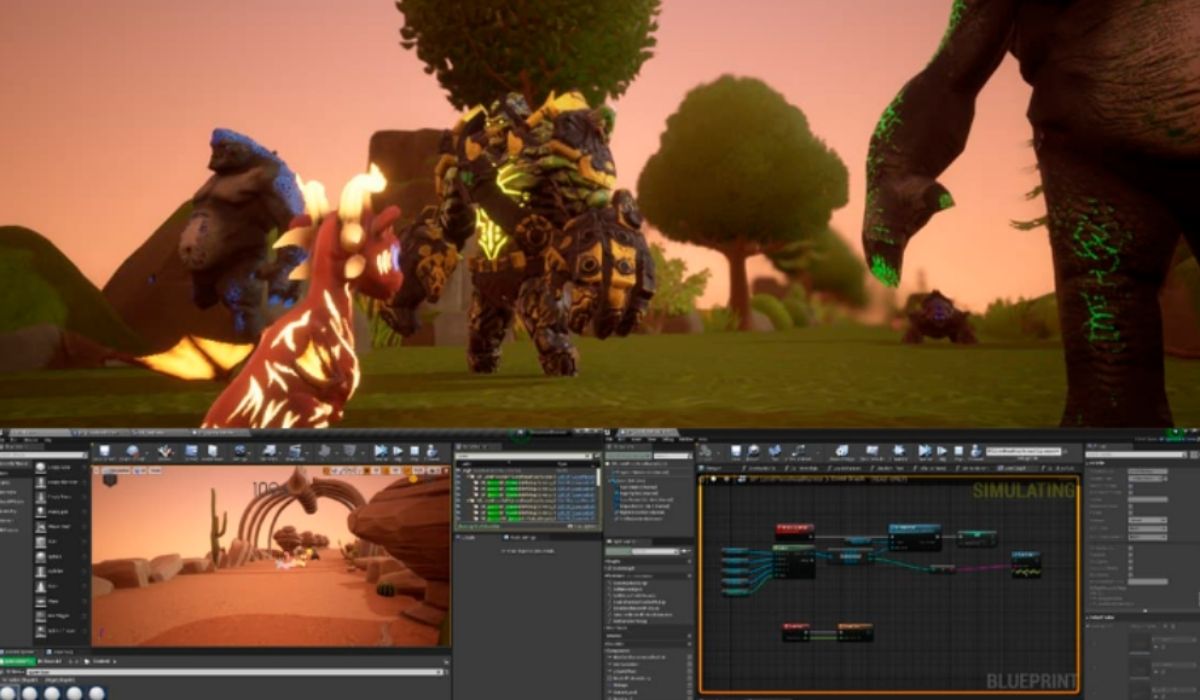1200x700 pixels.
Task: Select the Sphere actor icon
Action: tap(40, 556)
